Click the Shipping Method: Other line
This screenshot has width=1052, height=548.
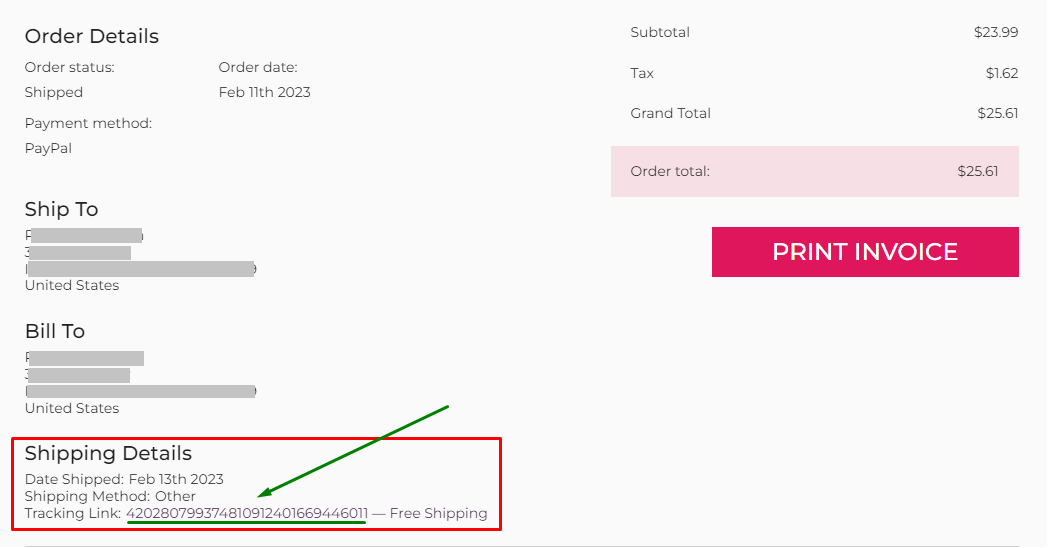[x=110, y=496]
